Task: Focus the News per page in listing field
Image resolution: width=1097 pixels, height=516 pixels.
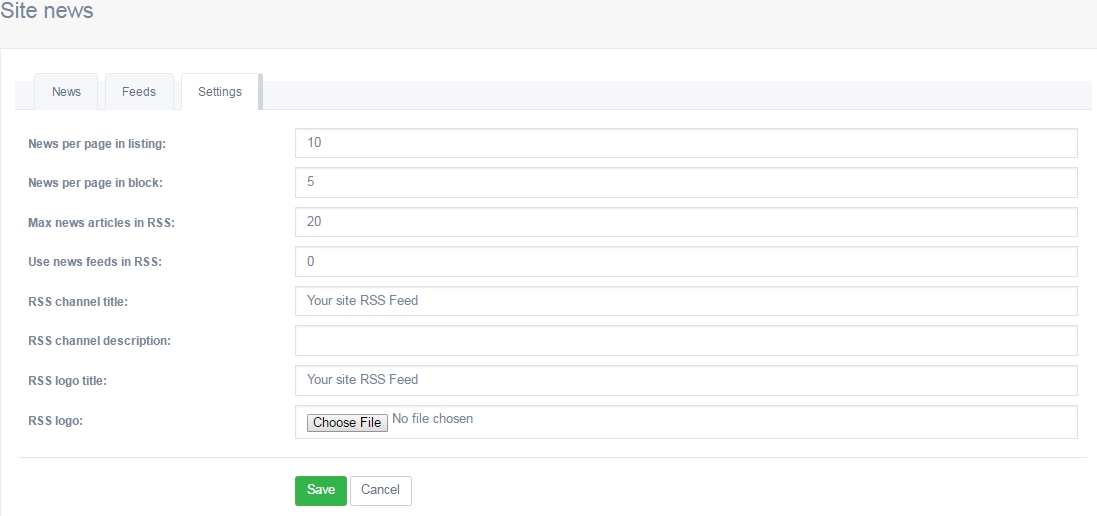Action: click(686, 143)
